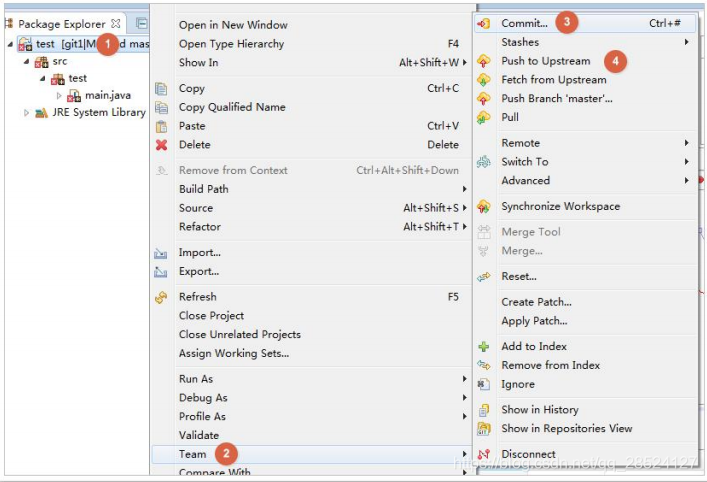707x482 pixels.
Task: Choose Validate from context menu
Action: click(x=311, y=436)
